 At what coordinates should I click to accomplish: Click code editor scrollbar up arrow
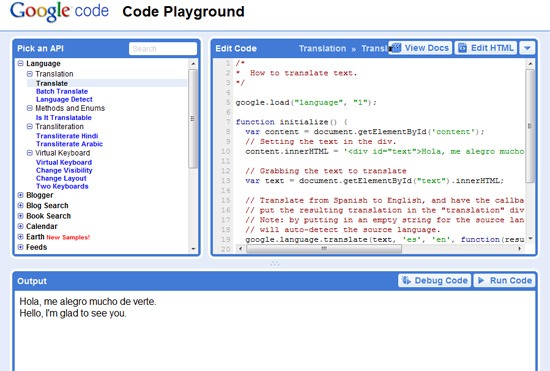point(530,64)
